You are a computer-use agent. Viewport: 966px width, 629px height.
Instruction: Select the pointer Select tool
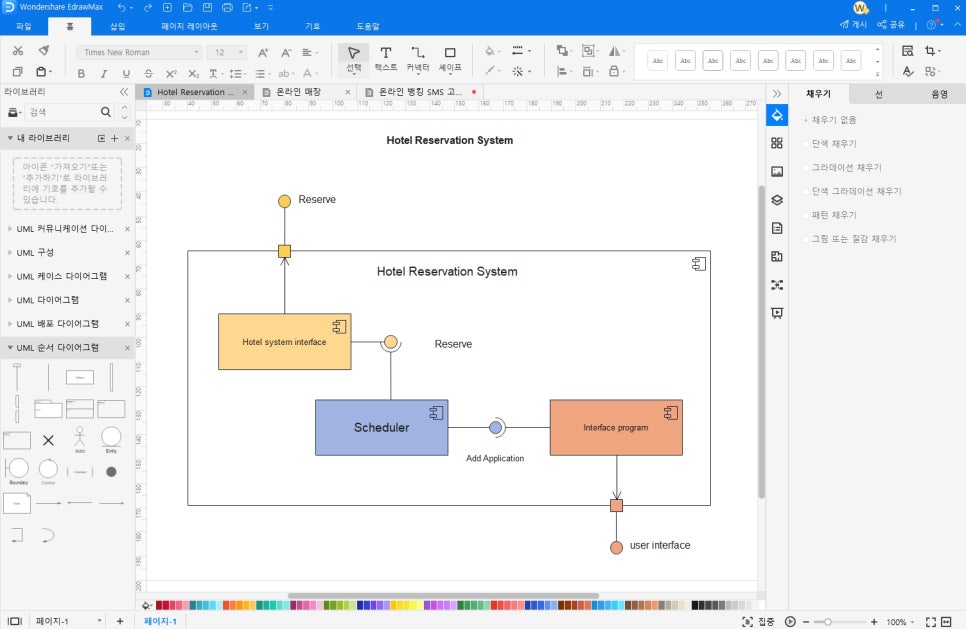click(354, 59)
